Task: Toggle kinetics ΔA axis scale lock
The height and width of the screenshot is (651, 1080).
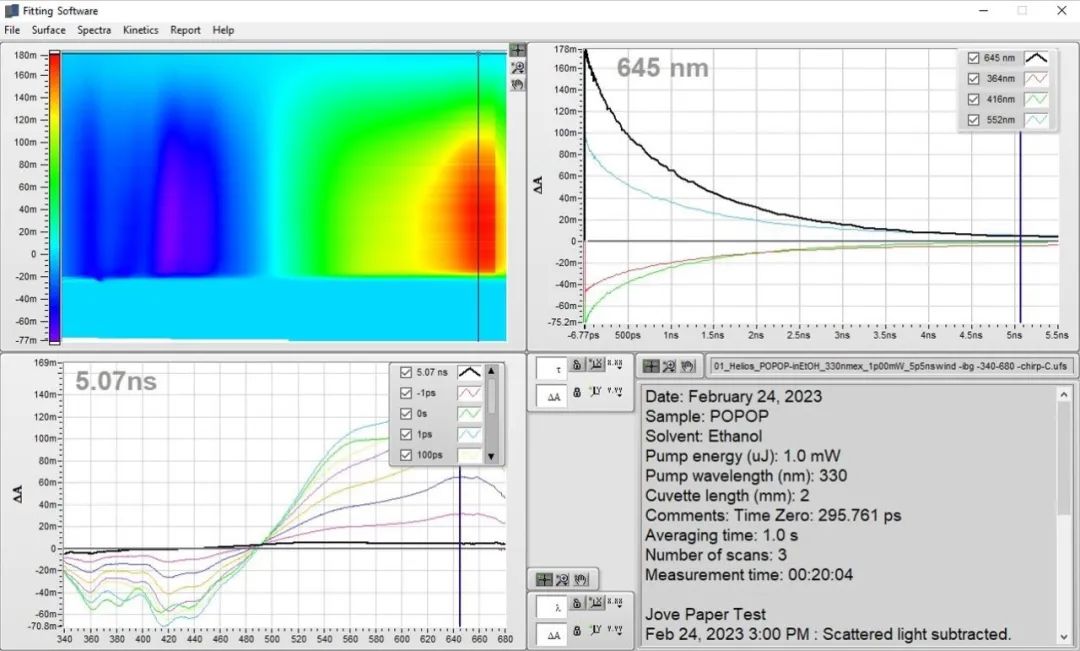Action: (577, 393)
